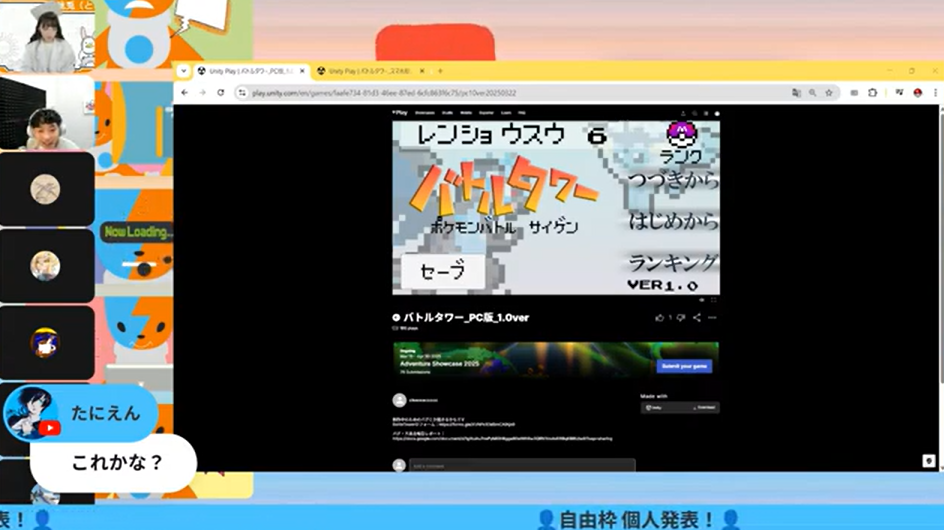Open the docs.google.com link in description
This screenshot has height=530, width=944.
click(502, 438)
